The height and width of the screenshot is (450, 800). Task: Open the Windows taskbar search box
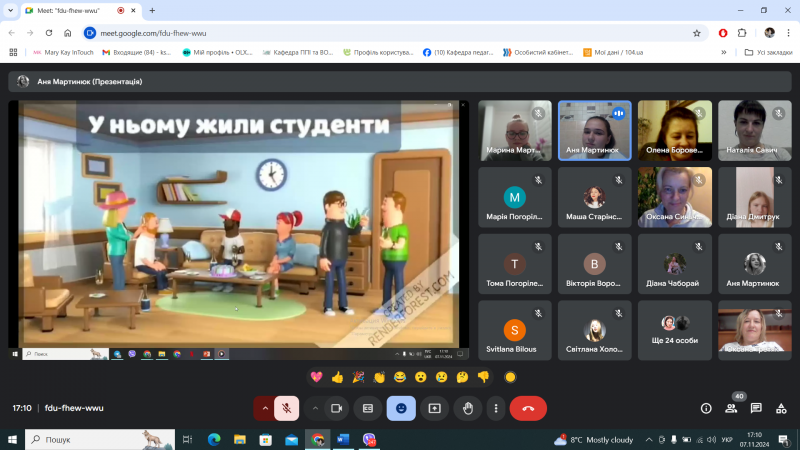coord(92,439)
